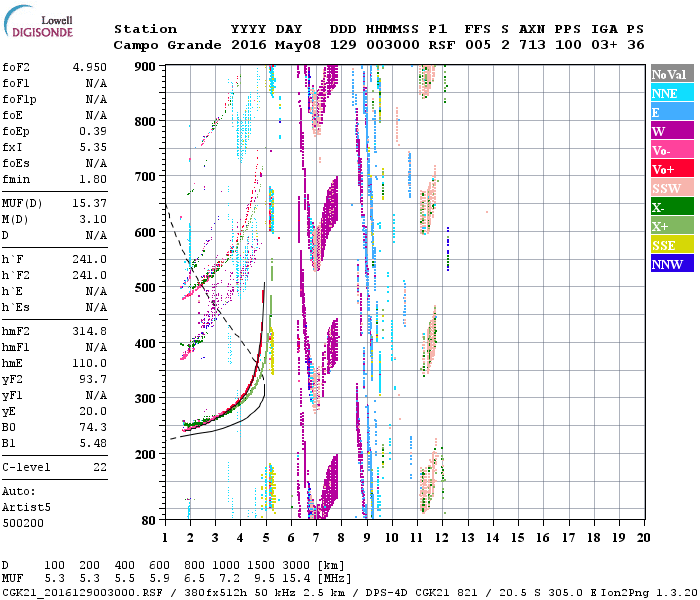This screenshot has height=600, width=700.
Task: Click the D 3000 km table value
Action: (x=296, y=566)
